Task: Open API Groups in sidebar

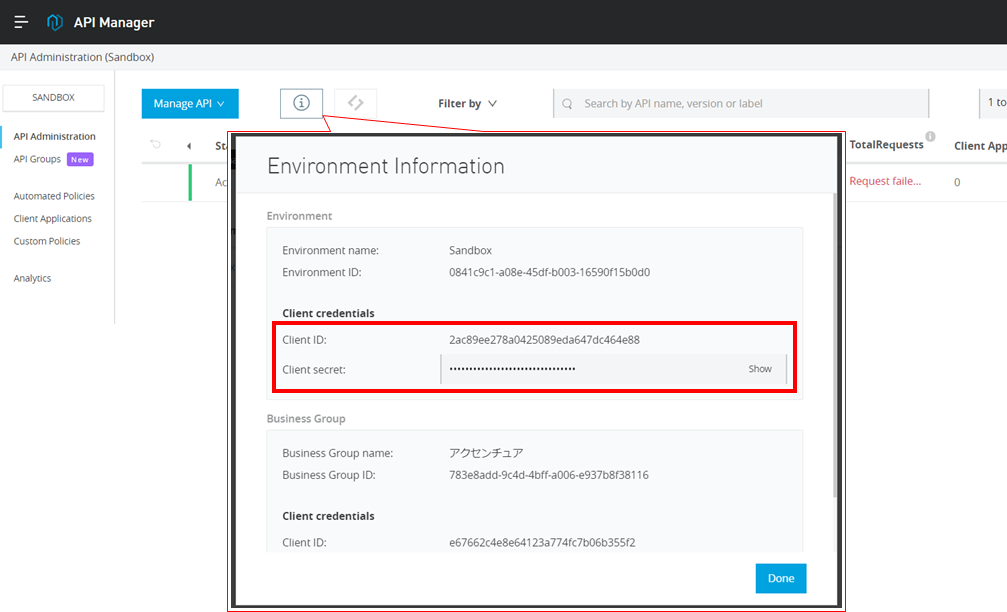Action: [x=38, y=159]
